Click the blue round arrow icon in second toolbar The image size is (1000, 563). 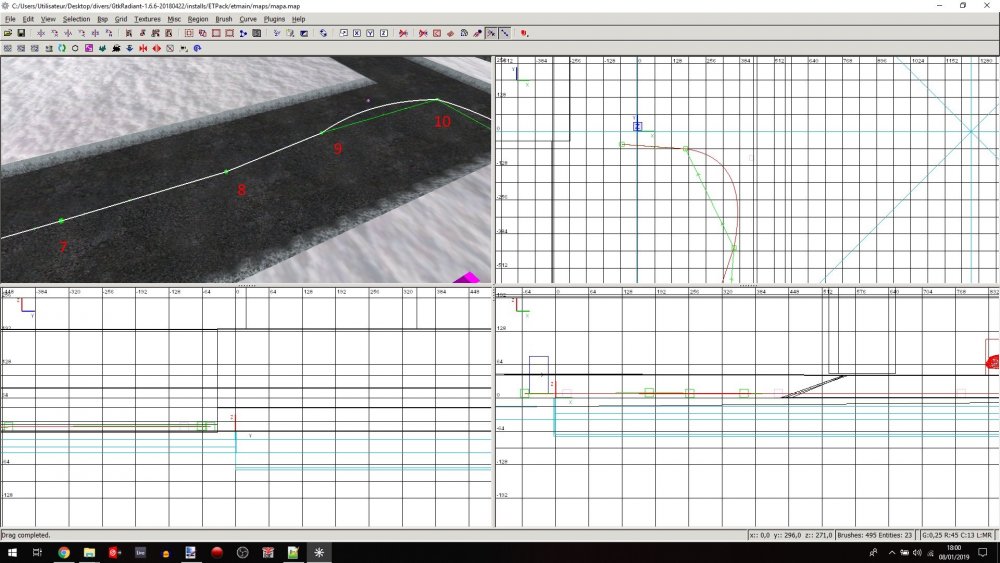point(197,48)
